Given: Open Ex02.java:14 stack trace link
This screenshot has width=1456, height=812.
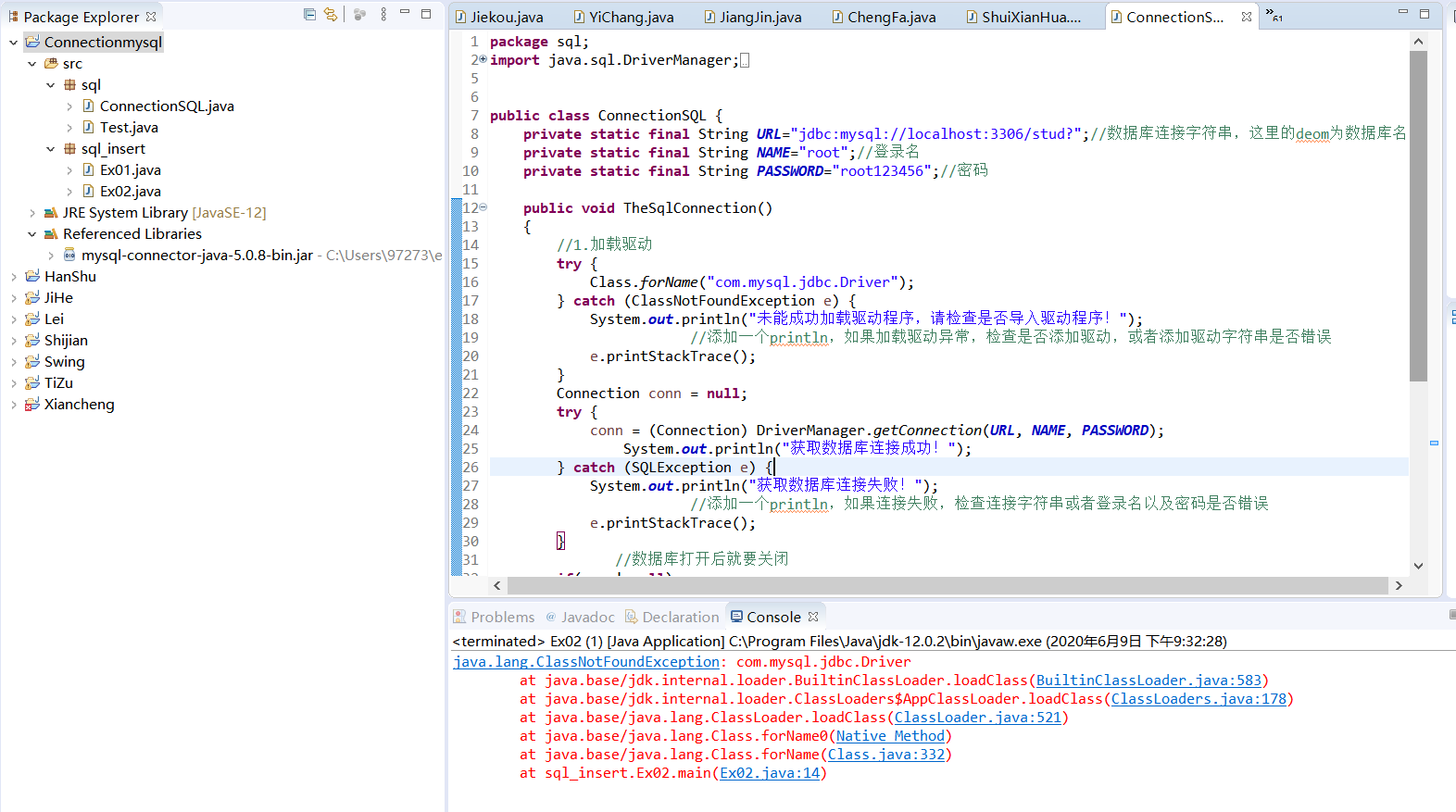Looking at the screenshot, I should click(770, 772).
